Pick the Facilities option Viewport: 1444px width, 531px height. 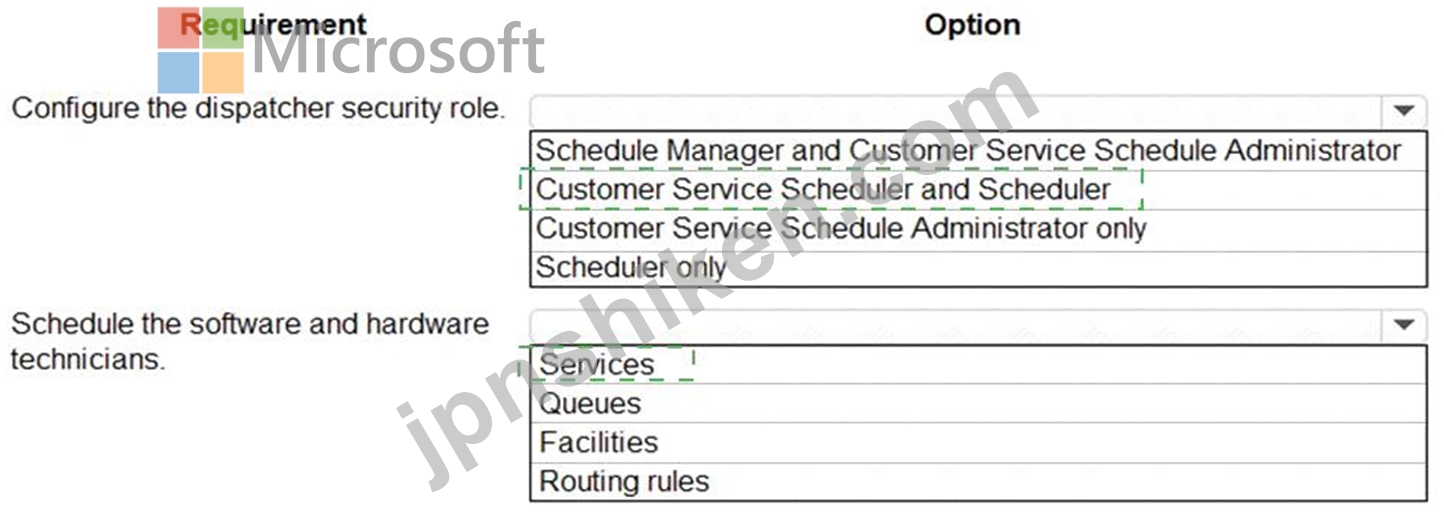(598, 443)
